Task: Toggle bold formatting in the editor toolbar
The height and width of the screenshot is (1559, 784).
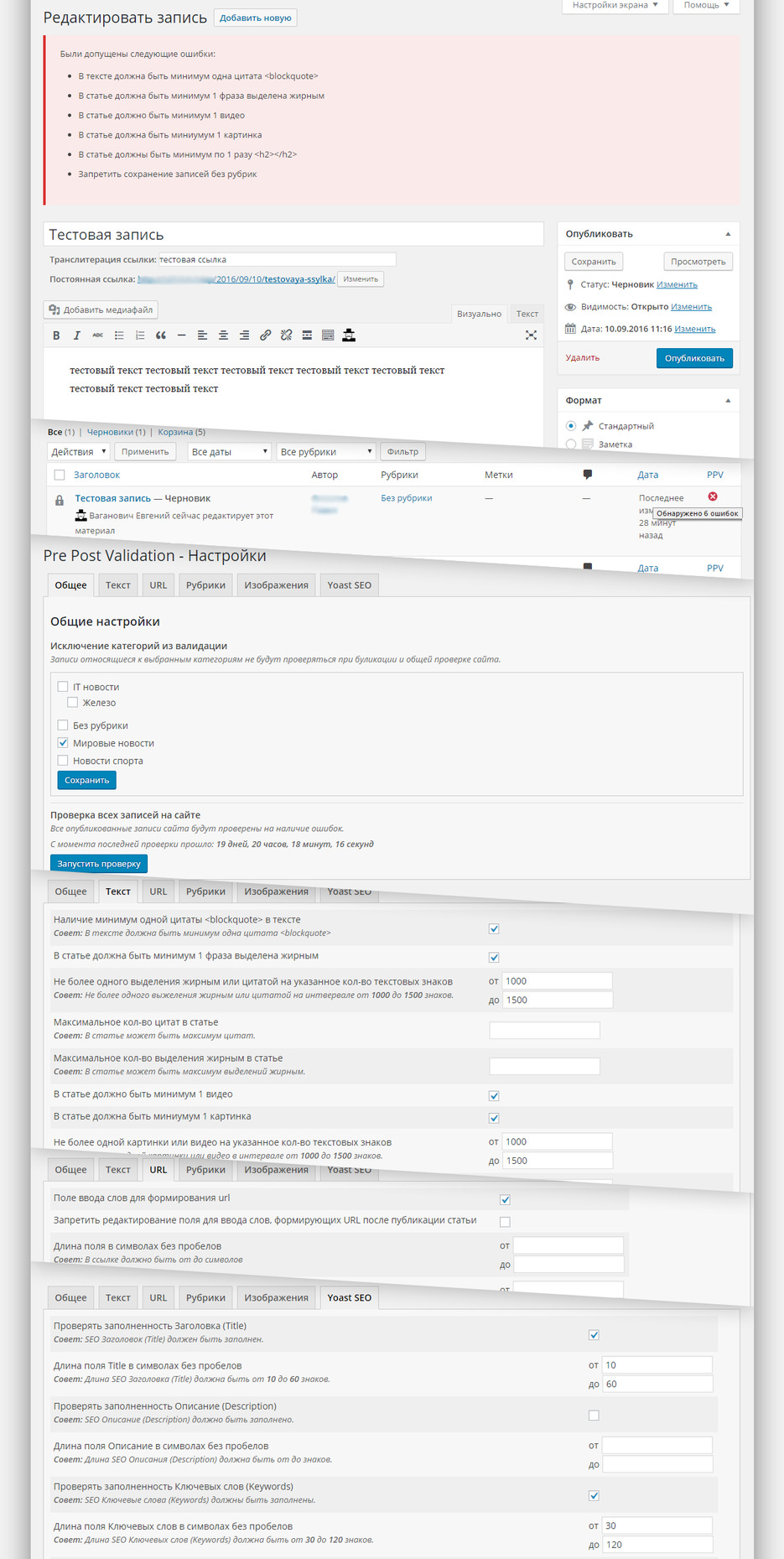Action: tap(56, 335)
